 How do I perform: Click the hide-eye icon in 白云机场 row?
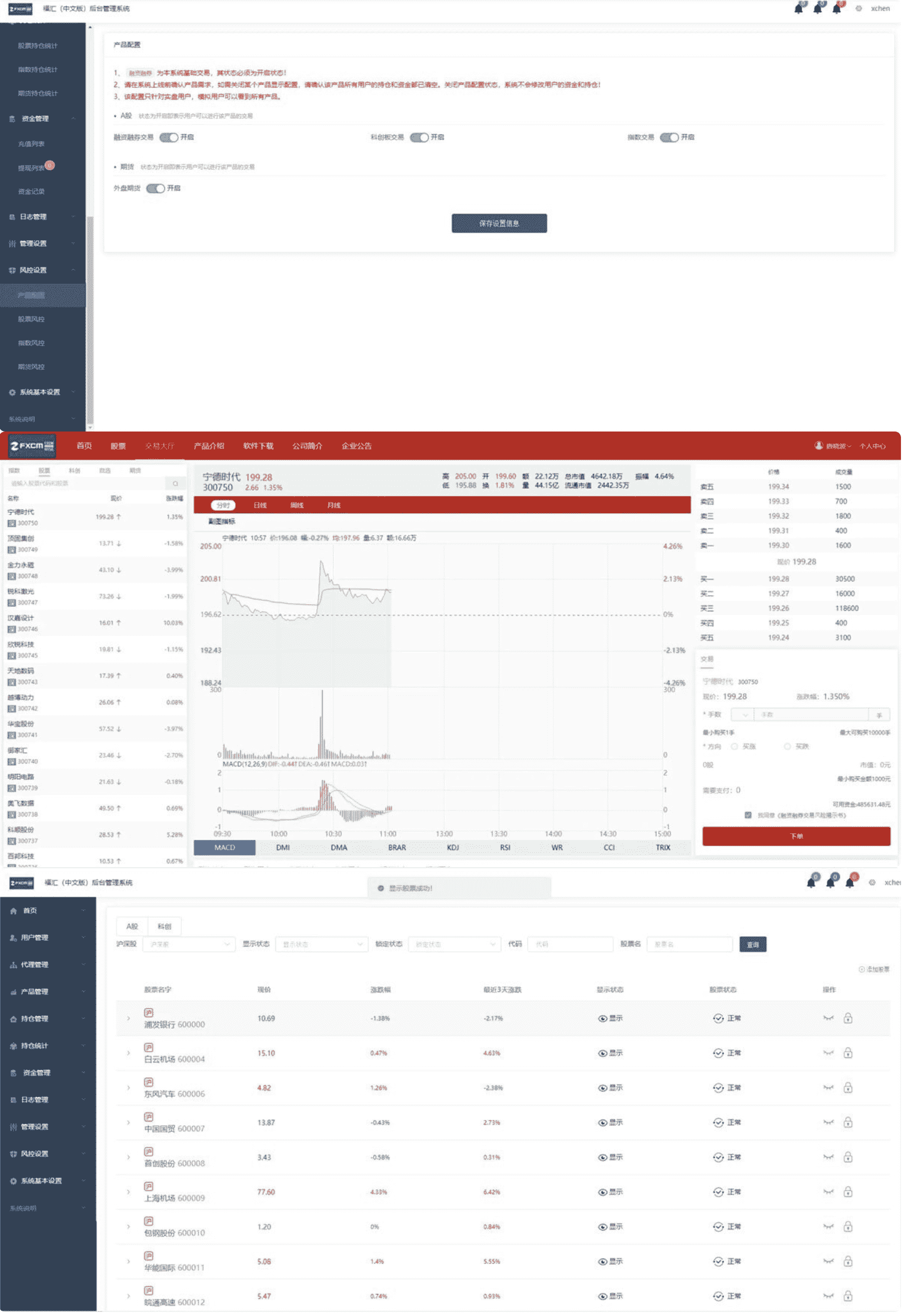click(x=828, y=1053)
